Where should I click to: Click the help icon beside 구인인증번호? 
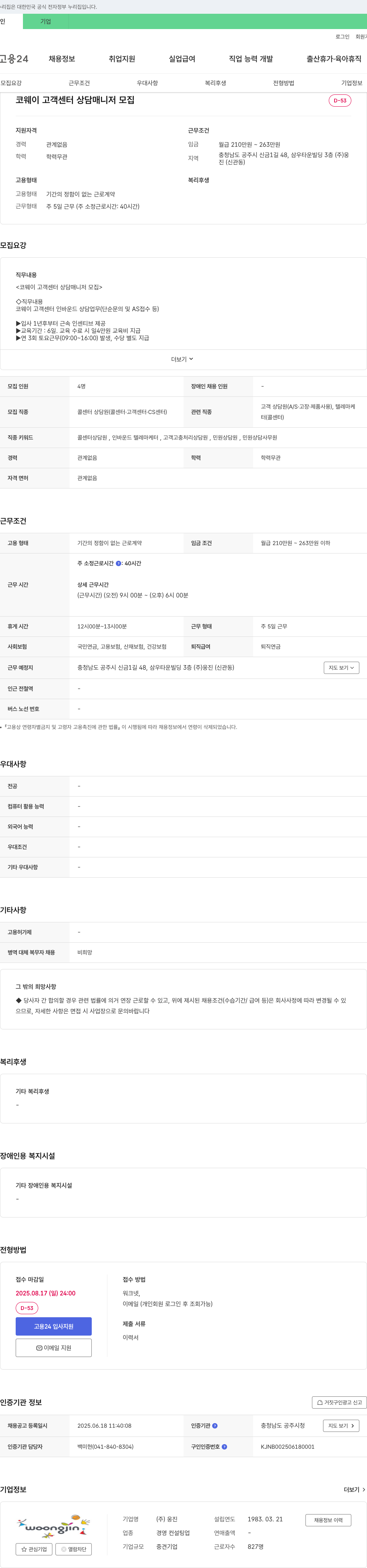pyautogui.click(x=224, y=1447)
